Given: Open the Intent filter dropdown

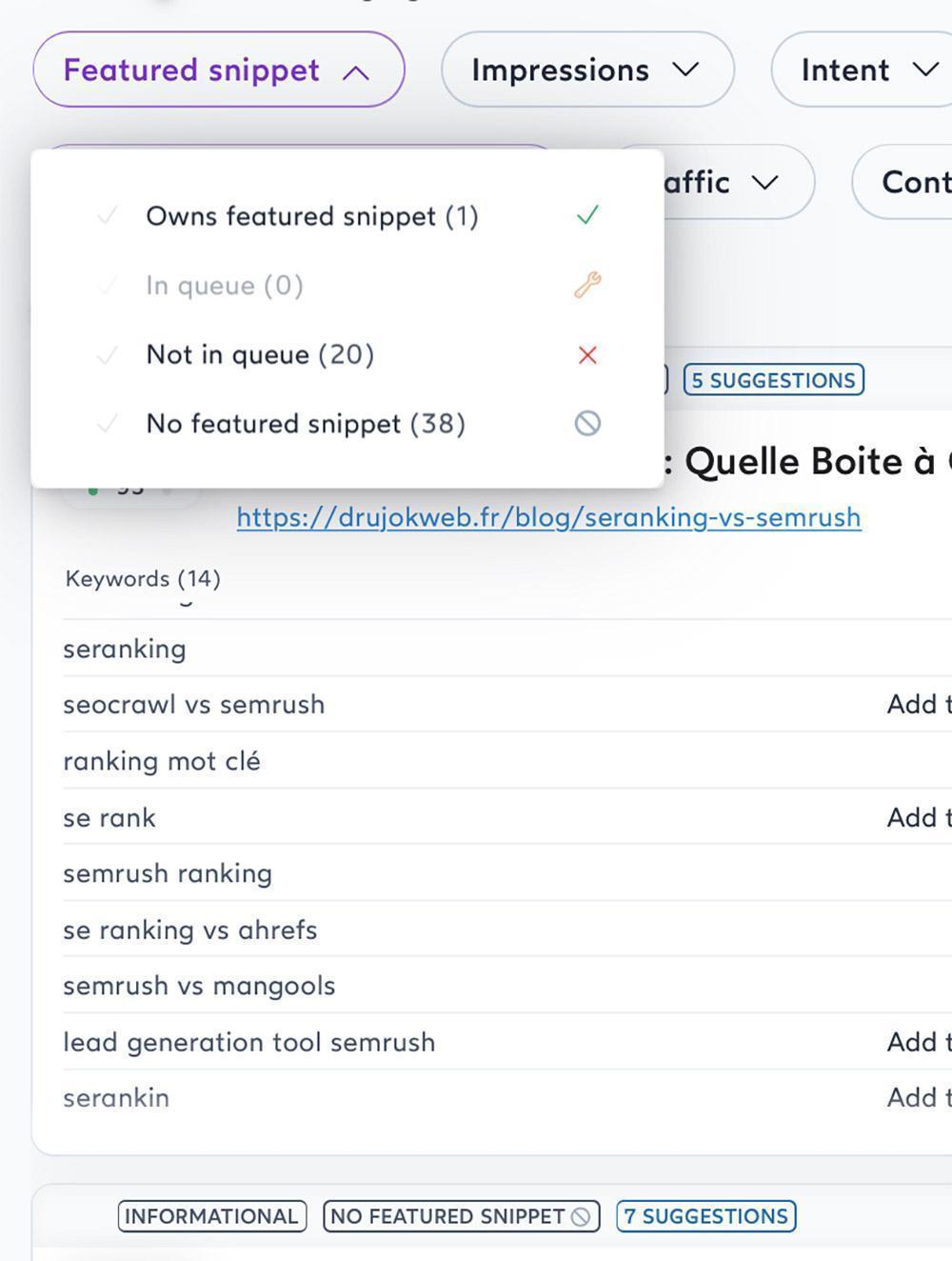Looking at the screenshot, I should coord(862,70).
